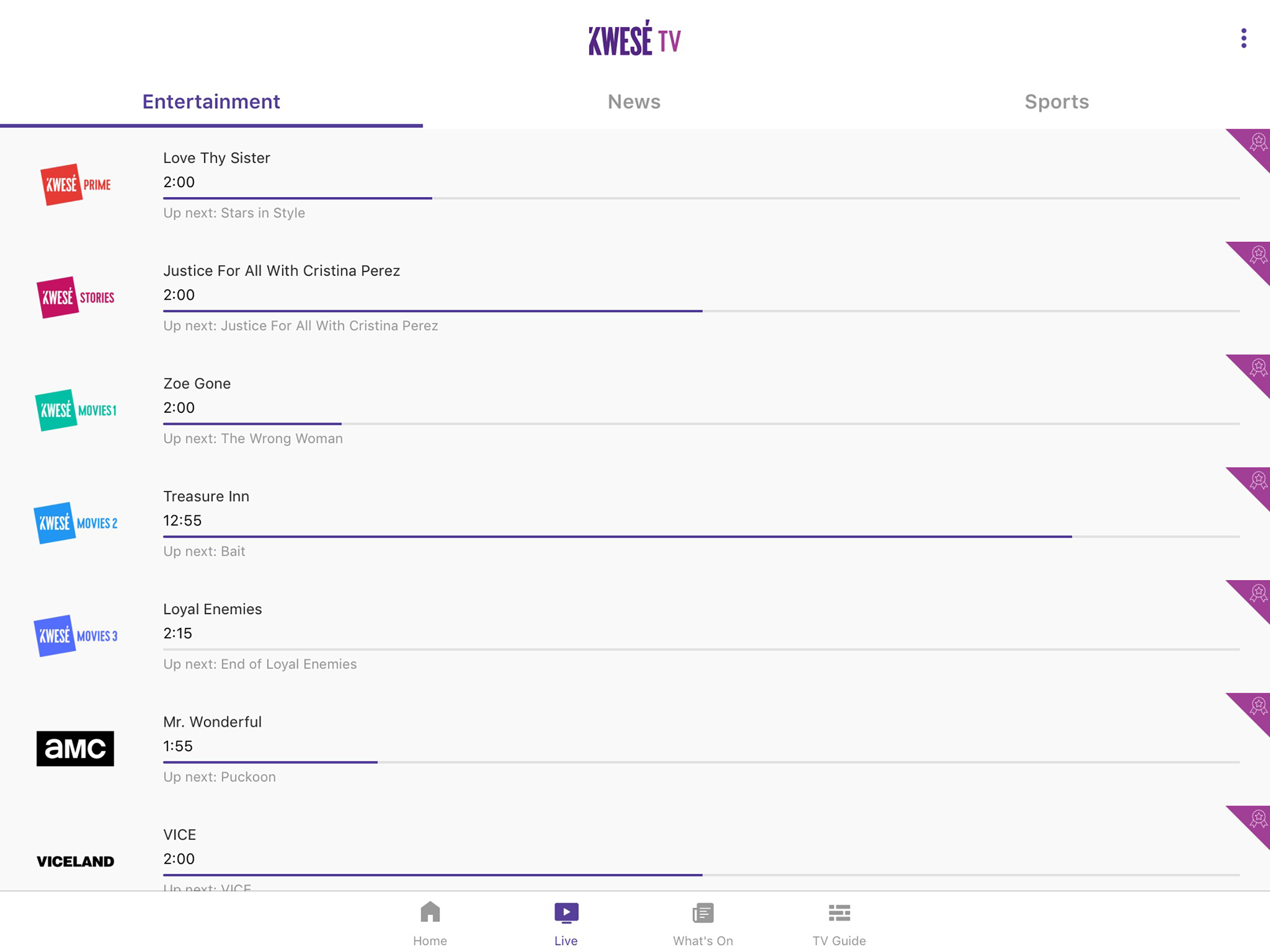Open Mr. Wonderful program listing
Image resolution: width=1270 pixels, height=952 pixels.
pyautogui.click(x=212, y=721)
